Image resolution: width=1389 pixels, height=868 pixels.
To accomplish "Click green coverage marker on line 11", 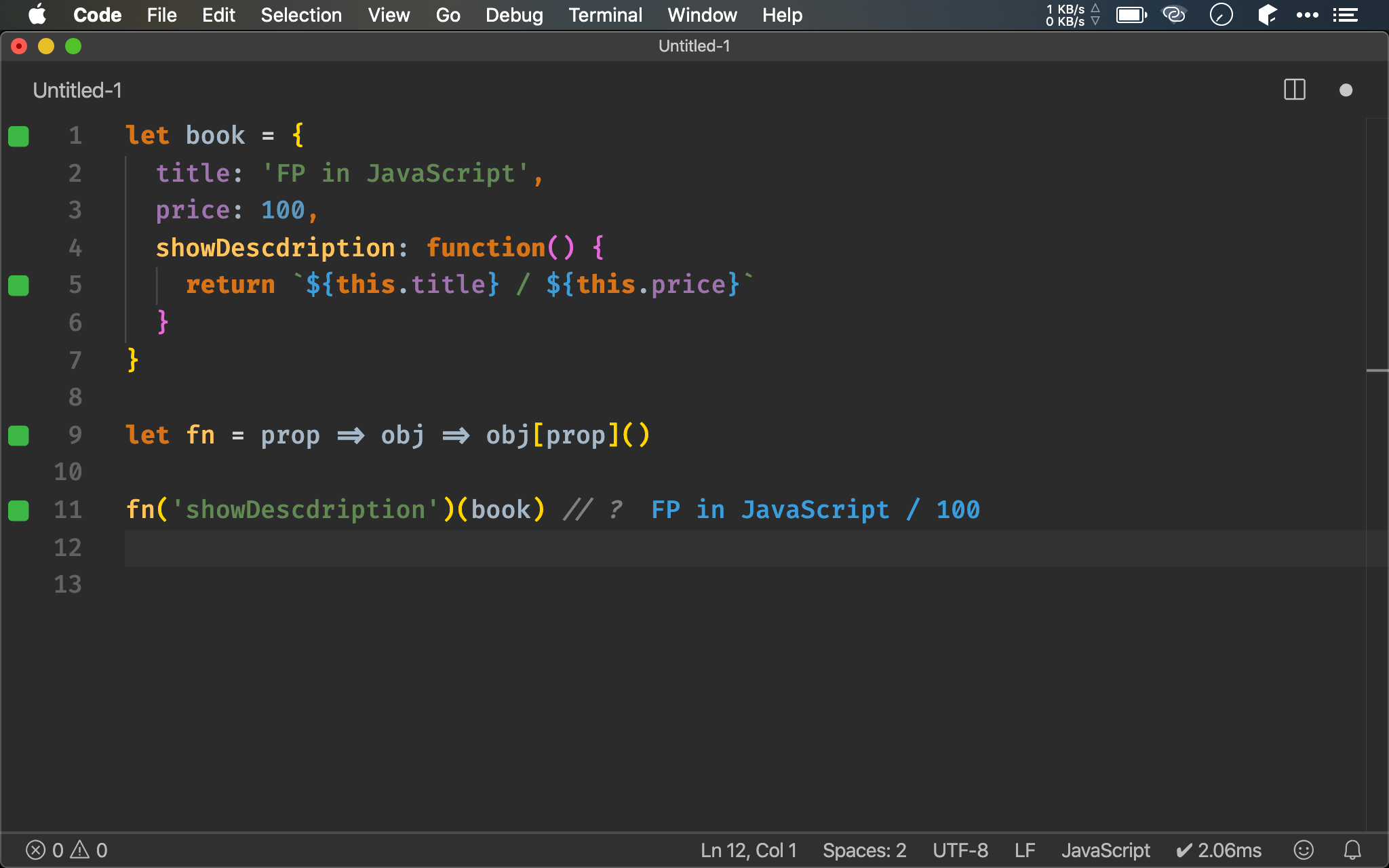I will (x=18, y=510).
